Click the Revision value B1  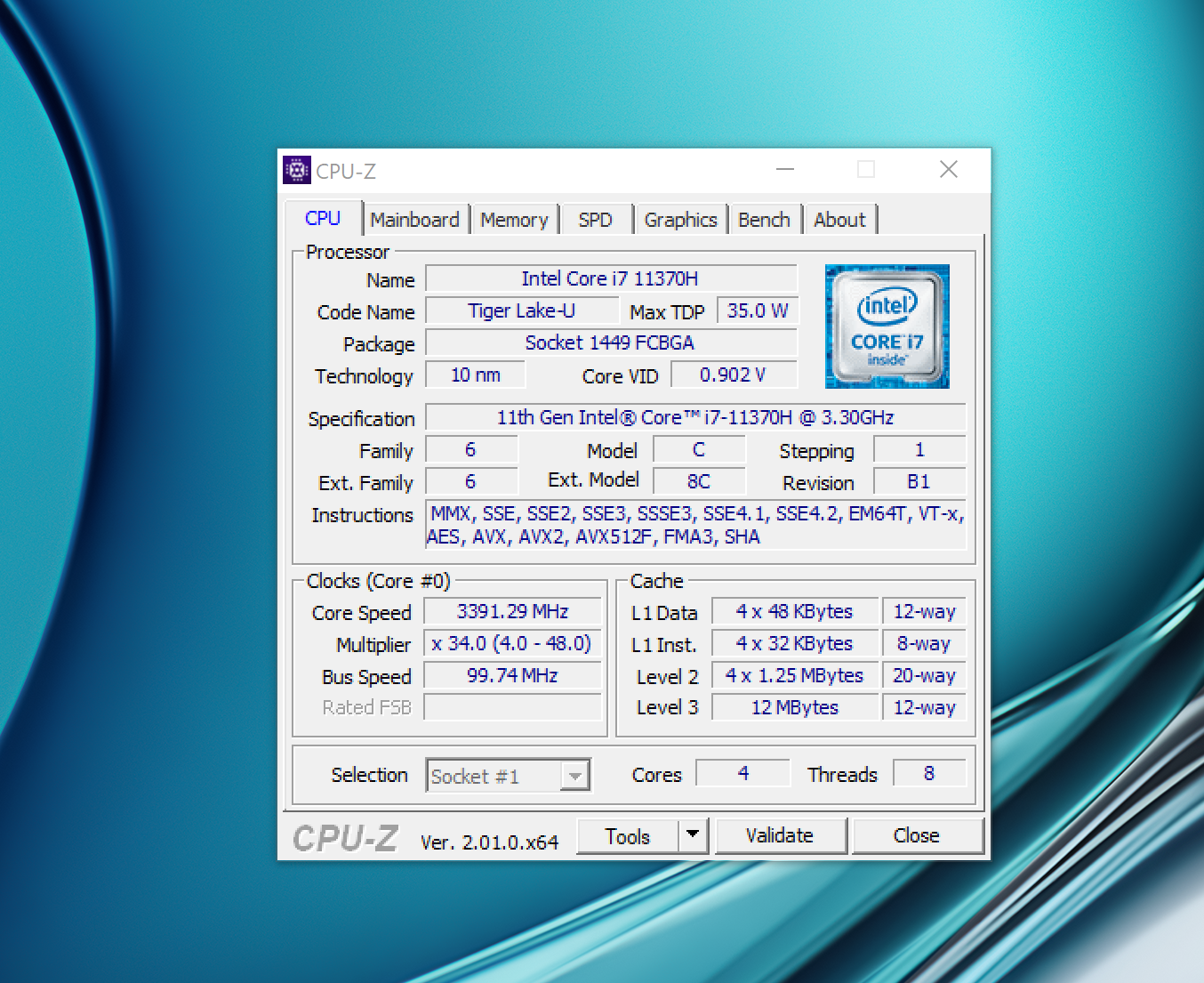coord(919,481)
